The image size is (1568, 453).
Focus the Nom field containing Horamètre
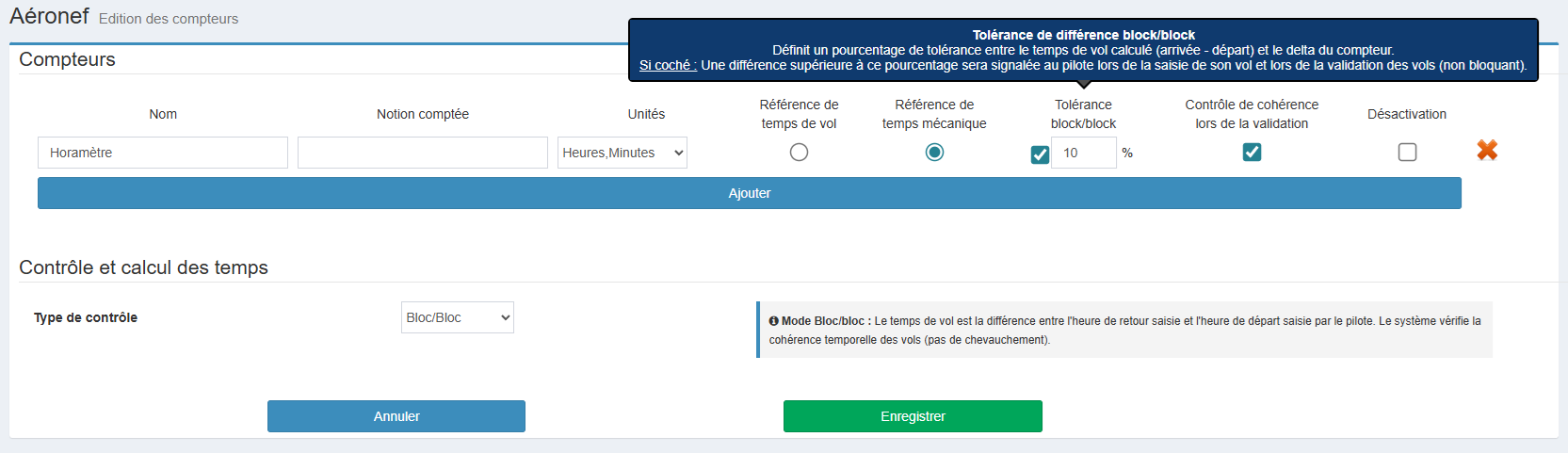163,153
